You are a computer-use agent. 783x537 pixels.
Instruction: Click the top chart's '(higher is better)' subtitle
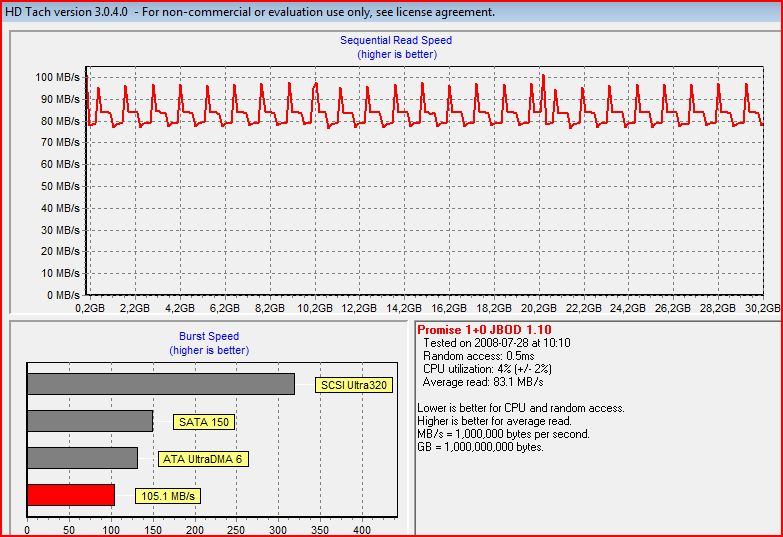(x=397, y=54)
